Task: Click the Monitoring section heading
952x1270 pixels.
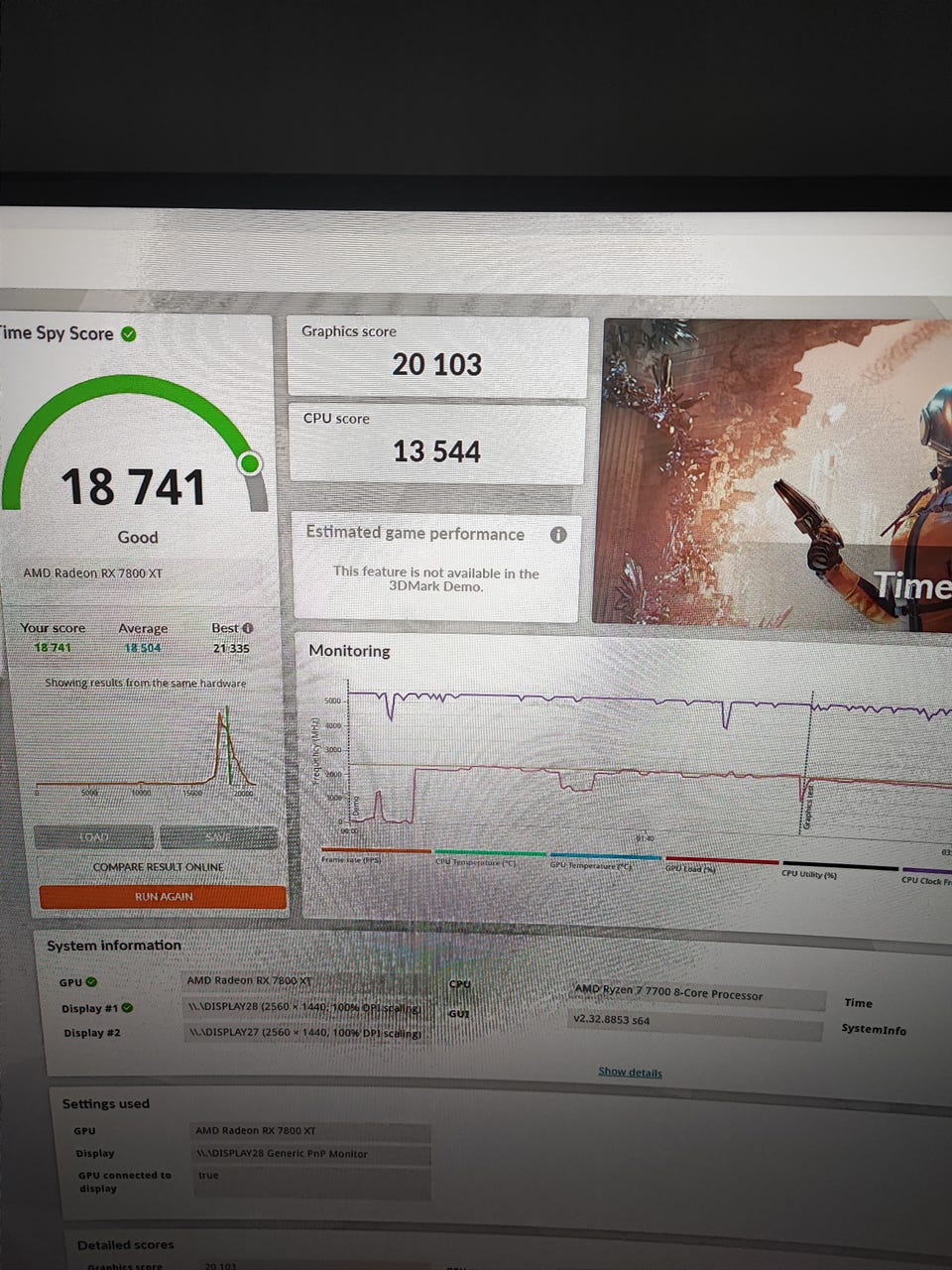Action: [x=349, y=651]
